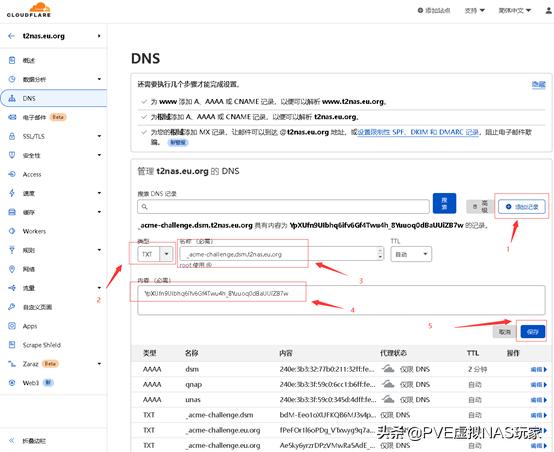Click the Proxy status (代理状态) column header
Image resolution: width=554 pixels, height=452 pixels.
coord(393,353)
